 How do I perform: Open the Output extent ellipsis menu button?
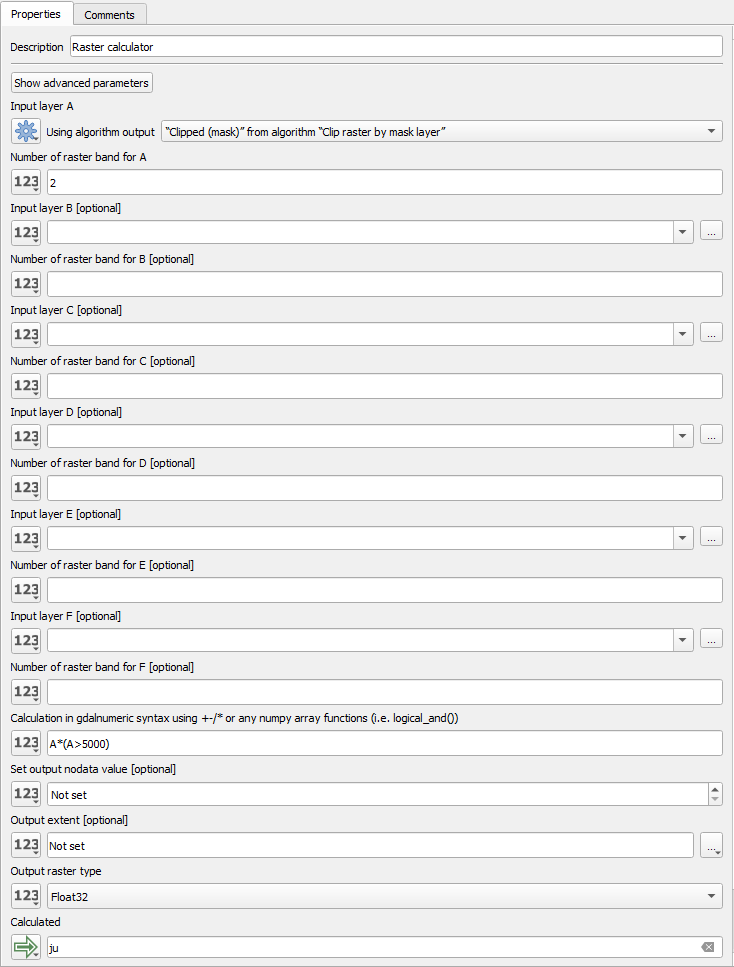coord(711,845)
